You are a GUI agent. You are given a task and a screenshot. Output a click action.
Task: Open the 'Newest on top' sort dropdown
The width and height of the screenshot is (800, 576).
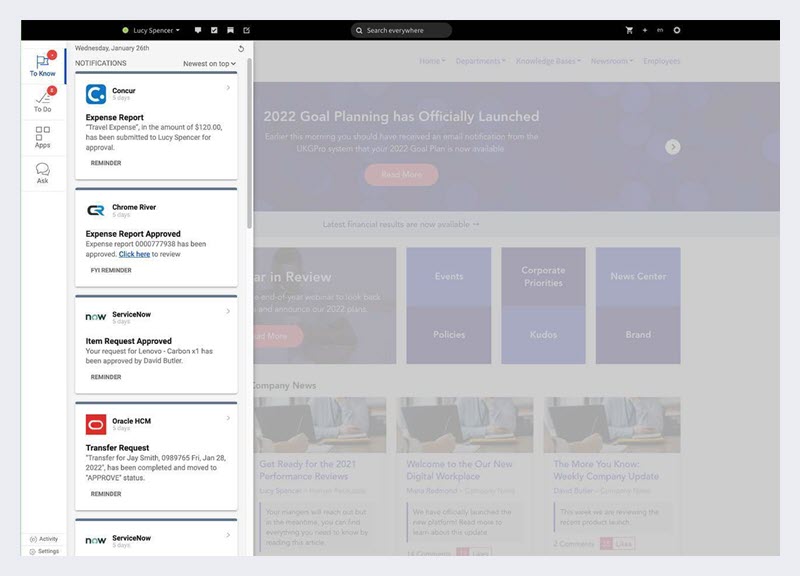click(x=209, y=64)
